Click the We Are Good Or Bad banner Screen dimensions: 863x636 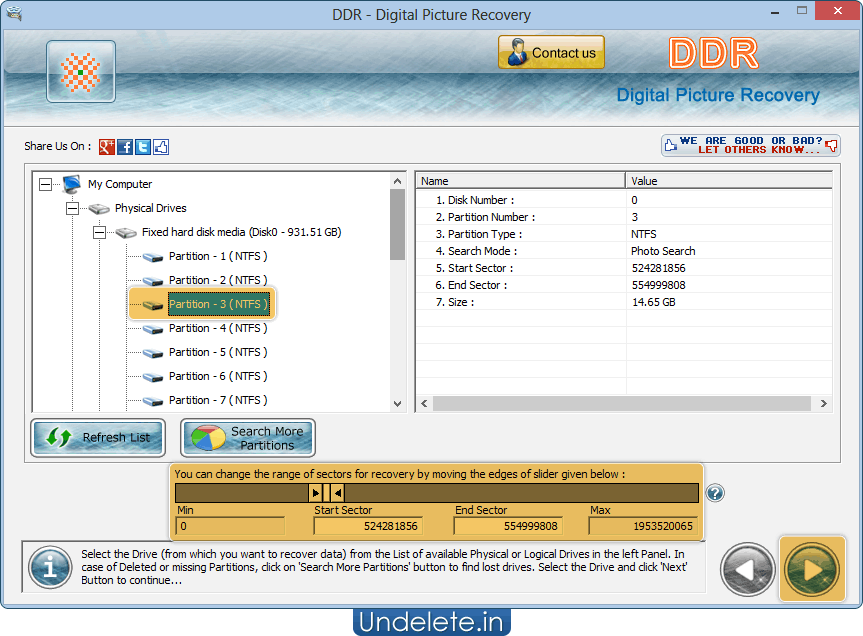751,145
